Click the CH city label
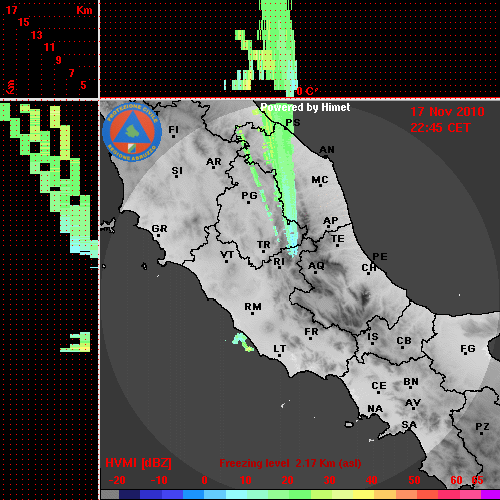This screenshot has height=500, width=500. pyautogui.click(x=369, y=268)
